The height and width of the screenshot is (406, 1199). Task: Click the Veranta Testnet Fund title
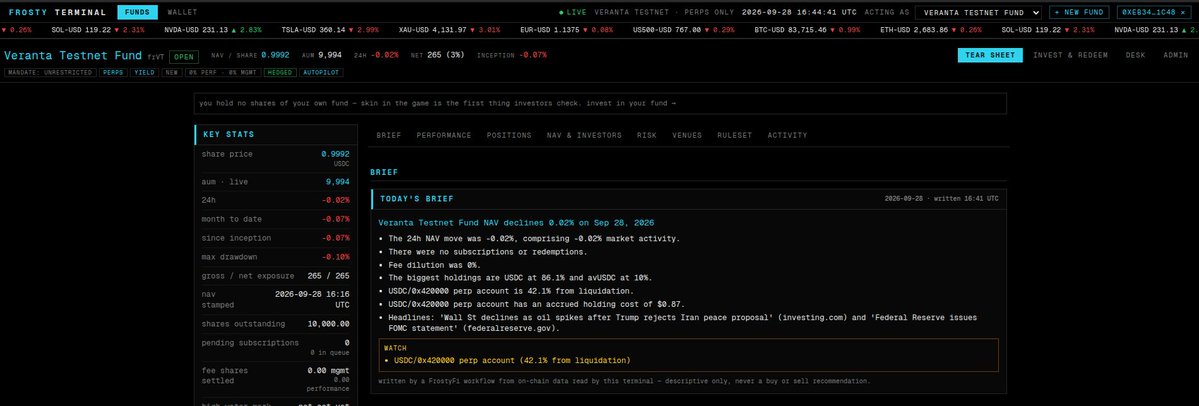click(x=73, y=56)
